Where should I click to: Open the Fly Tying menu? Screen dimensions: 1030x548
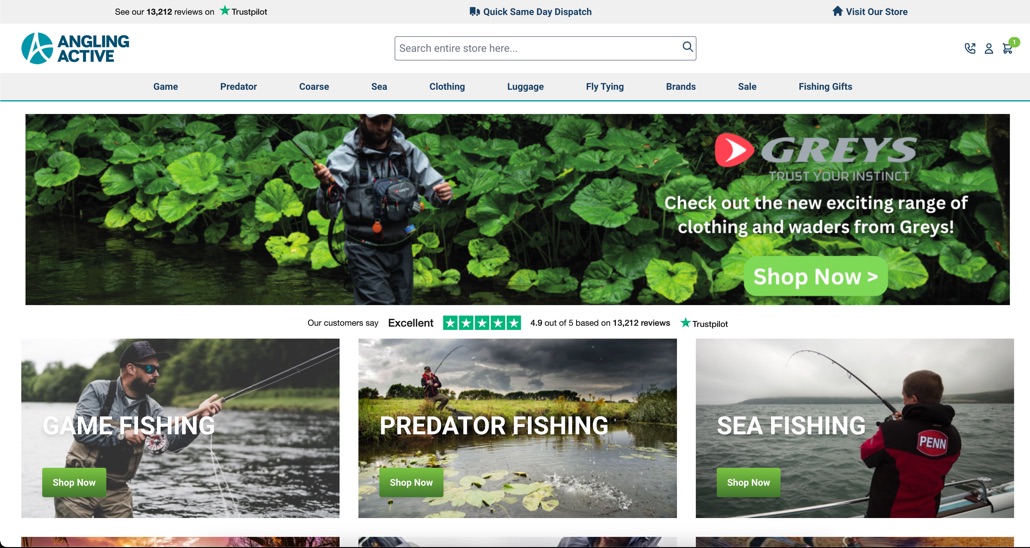point(605,87)
